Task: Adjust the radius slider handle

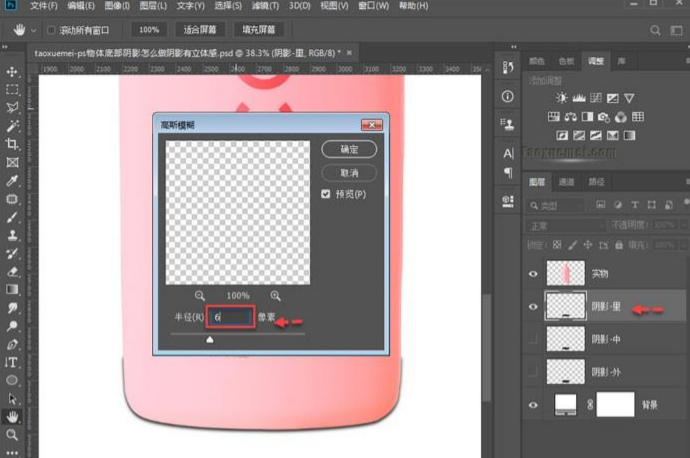Action: 210,339
